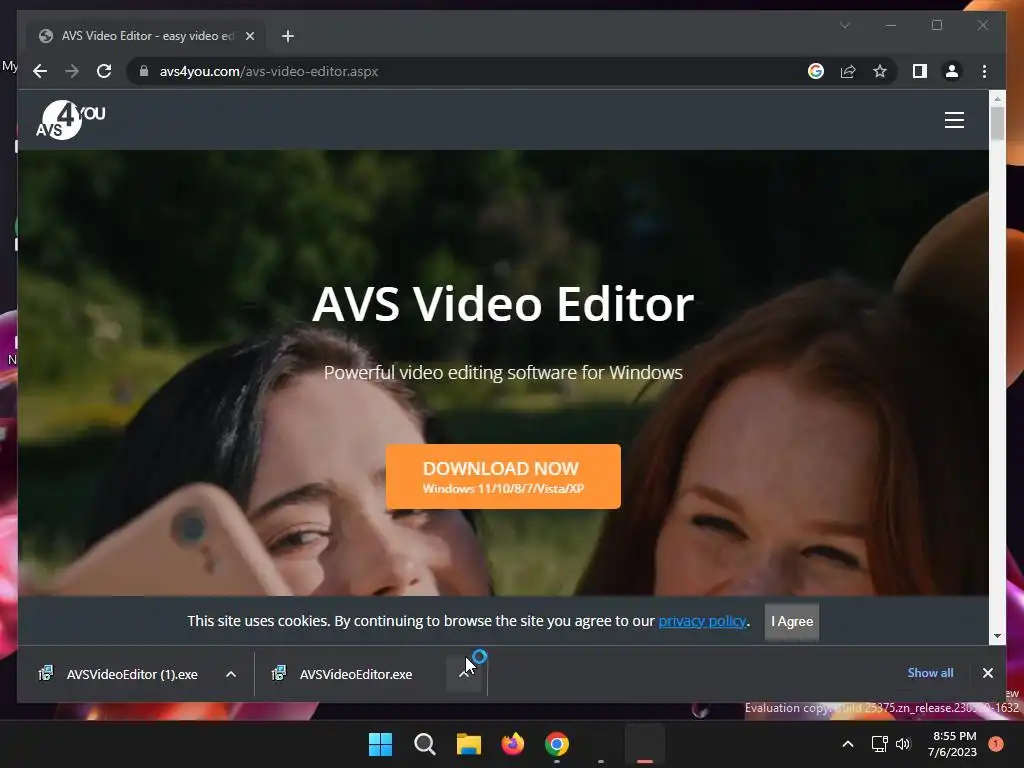Click the scrollbar down arrow
Viewport: 1024px width, 768px height.
pyautogui.click(x=997, y=636)
